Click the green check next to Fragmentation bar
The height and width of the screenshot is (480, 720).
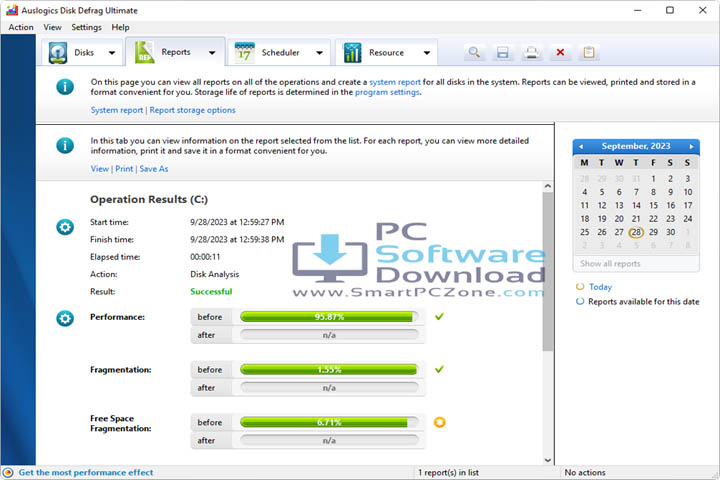[x=439, y=369]
